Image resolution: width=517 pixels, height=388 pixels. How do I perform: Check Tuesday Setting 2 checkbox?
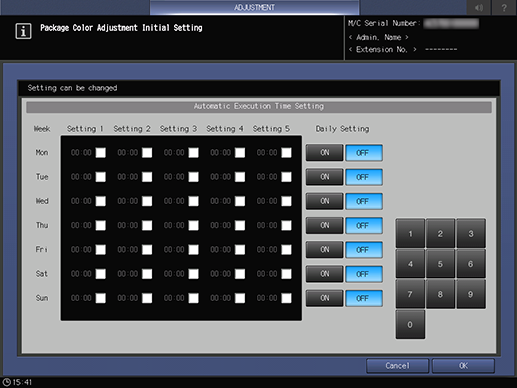coord(147,177)
